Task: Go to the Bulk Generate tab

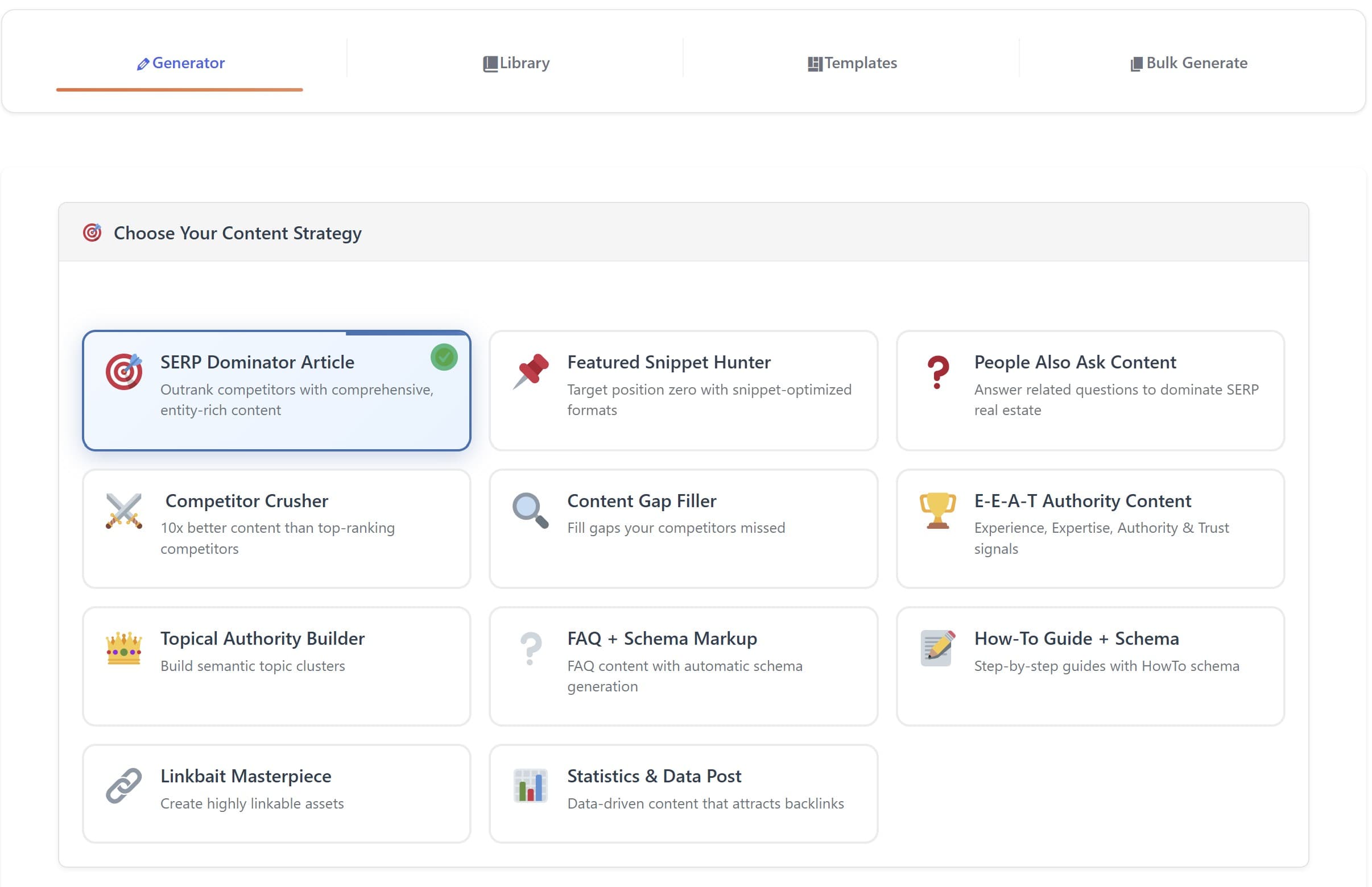Action: point(1188,63)
